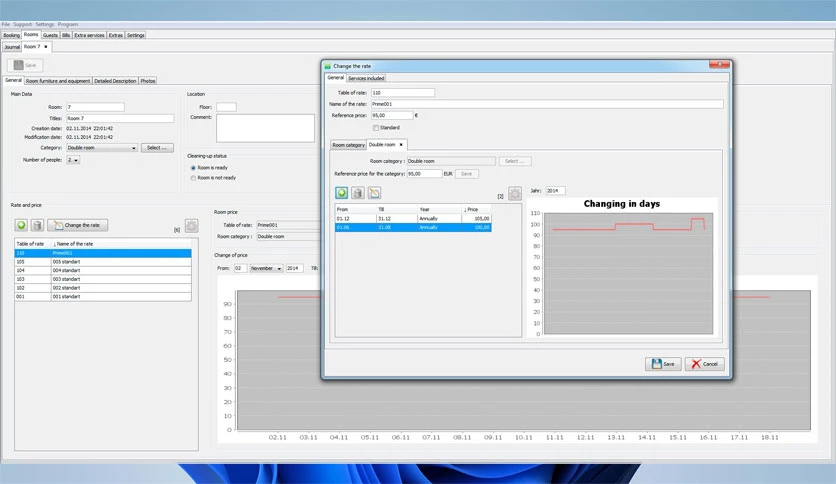The height and width of the screenshot is (484, 836).
Task: Click small Save button beside EUR
Action: click(467, 174)
